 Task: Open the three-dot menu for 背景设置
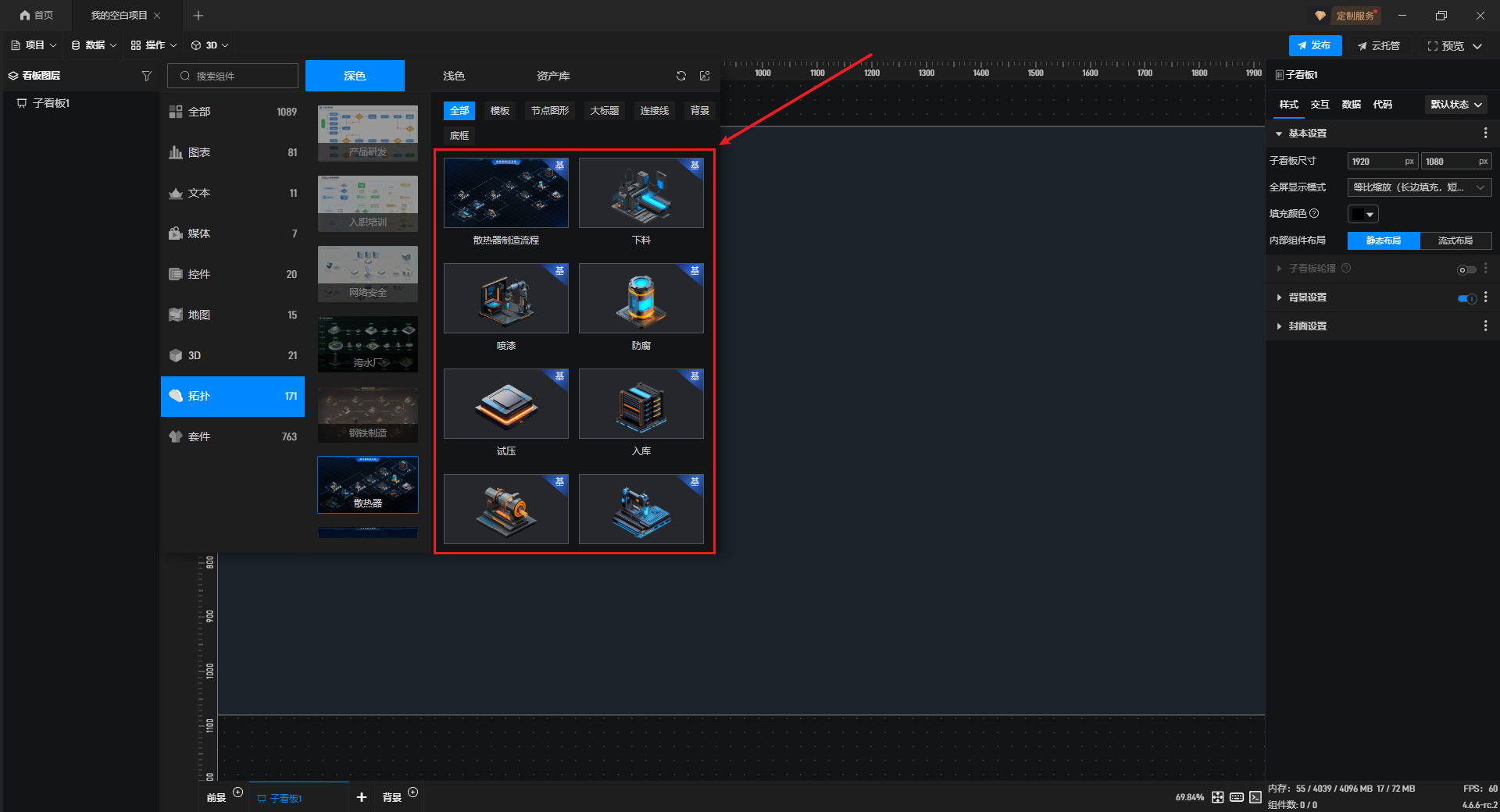1485,297
